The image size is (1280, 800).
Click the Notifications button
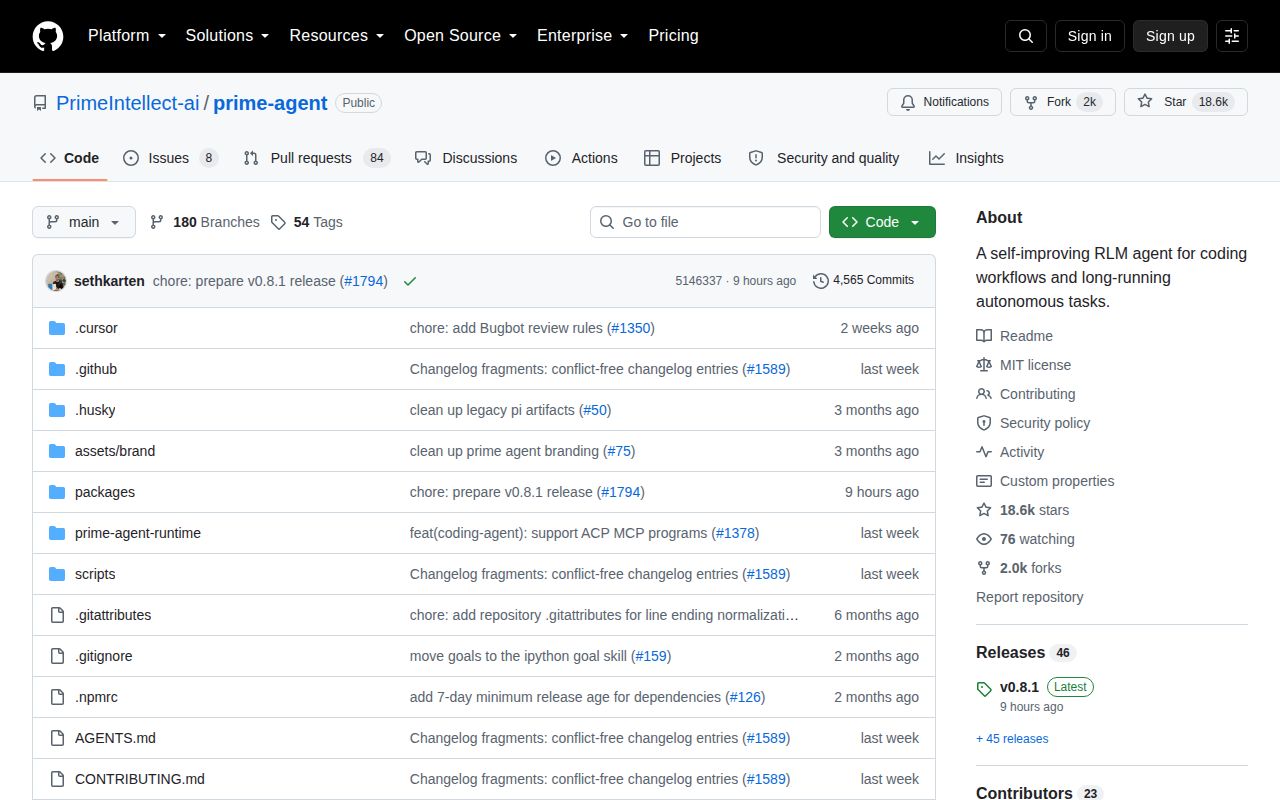coord(945,102)
